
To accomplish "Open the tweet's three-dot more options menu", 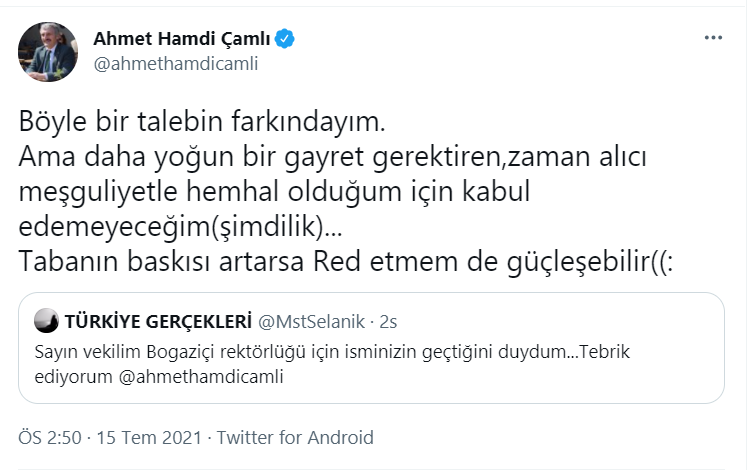I will pyautogui.click(x=713, y=38).
